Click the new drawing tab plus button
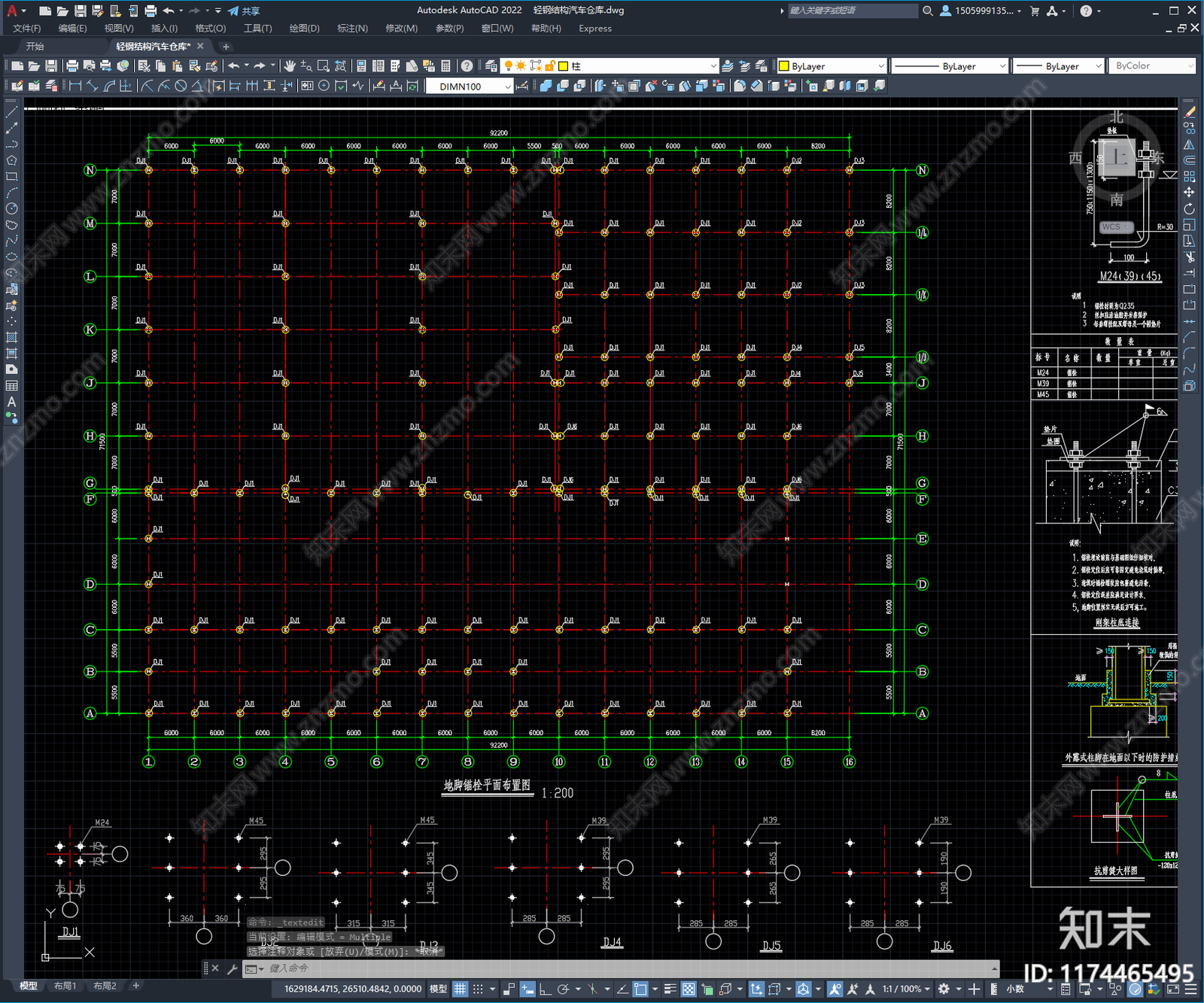This screenshot has width=1204, height=1003. (x=226, y=47)
